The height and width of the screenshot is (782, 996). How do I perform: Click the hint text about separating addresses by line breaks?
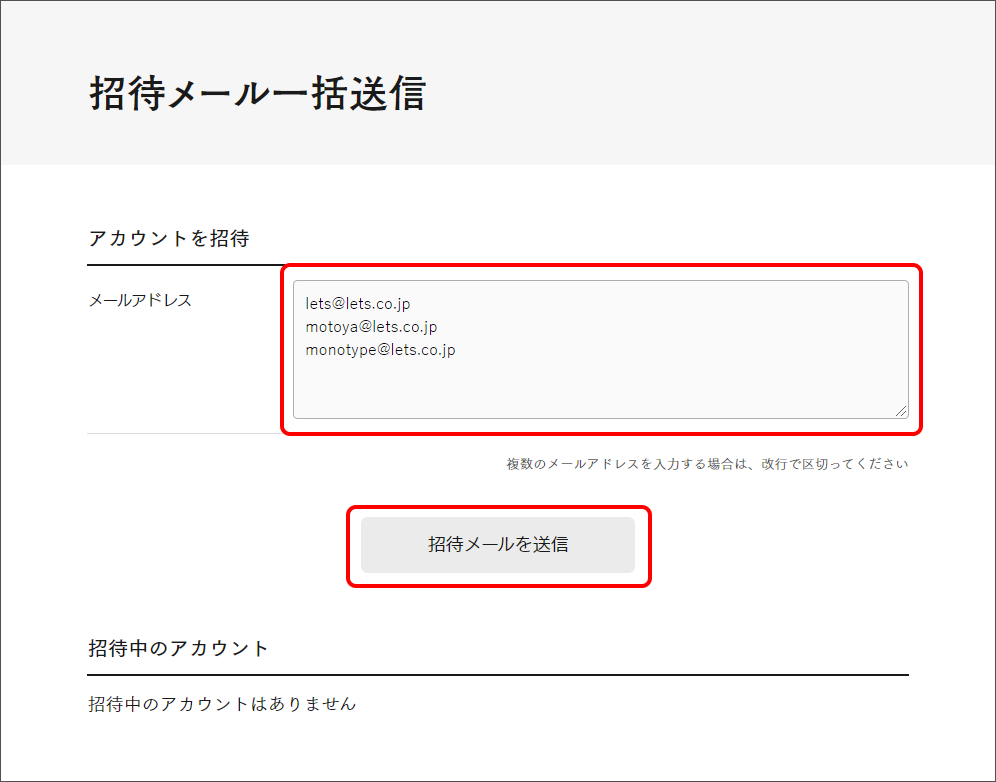[707, 464]
